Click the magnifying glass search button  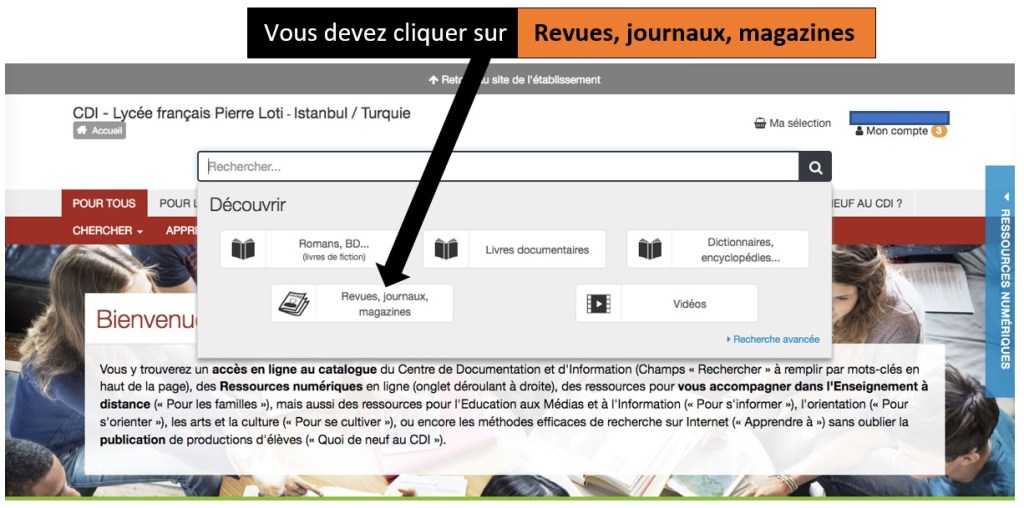(815, 167)
